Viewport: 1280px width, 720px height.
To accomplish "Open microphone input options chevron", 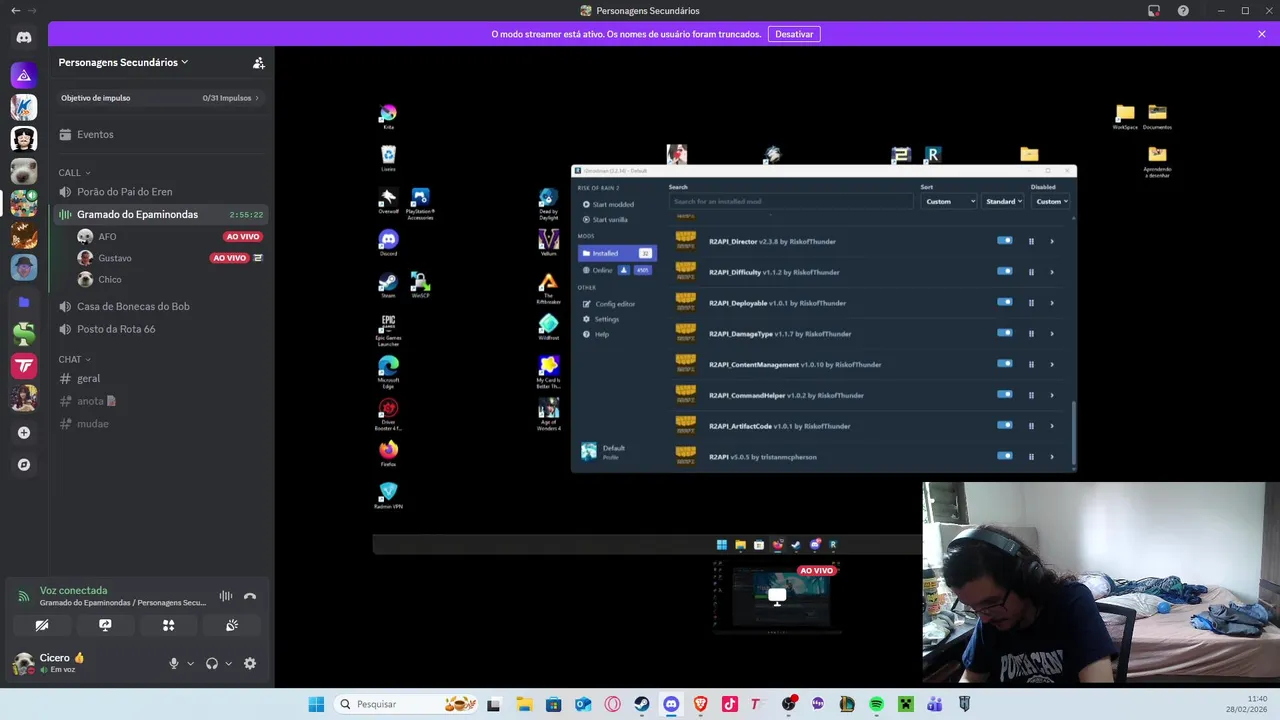I will [x=190, y=663].
